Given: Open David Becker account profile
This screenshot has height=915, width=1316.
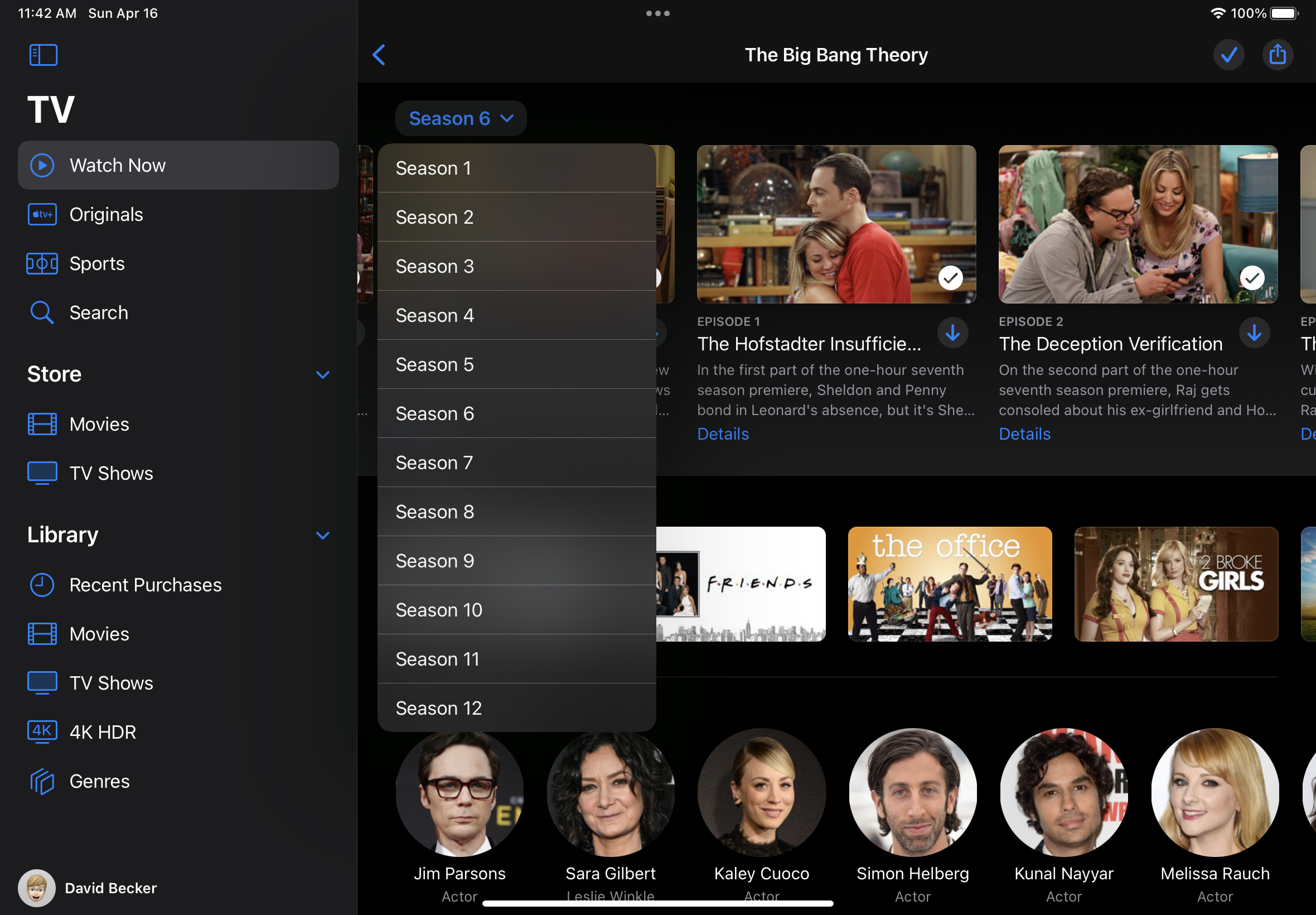Looking at the screenshot, I should tap(88, 888).
